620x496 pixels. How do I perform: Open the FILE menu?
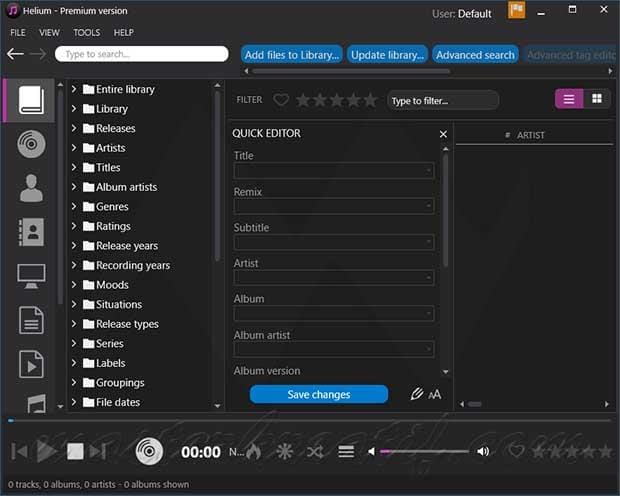(x=18, y=32)
